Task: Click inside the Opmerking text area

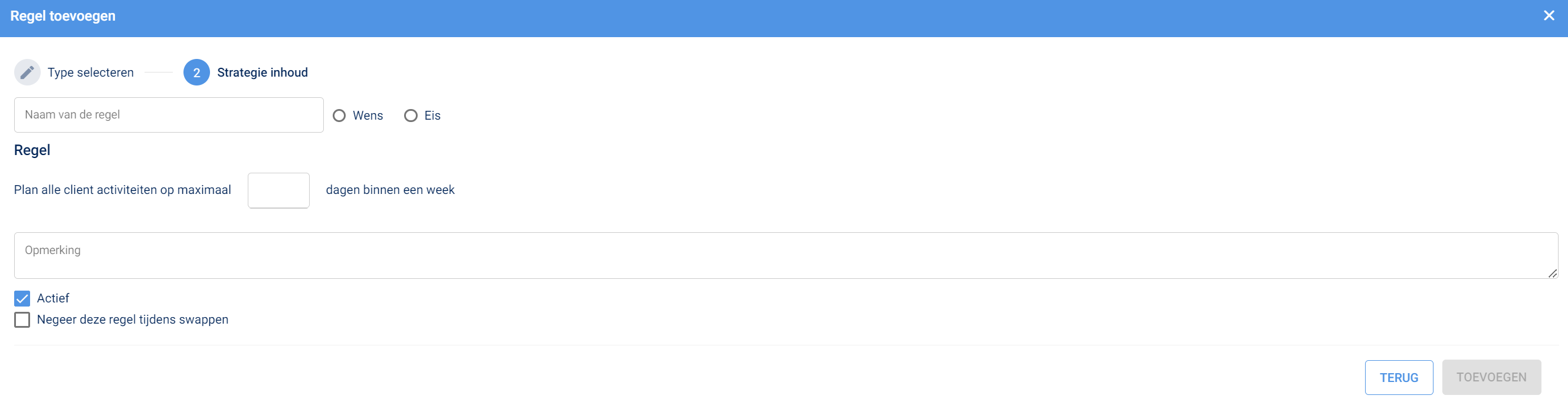Action: (785, 256)
